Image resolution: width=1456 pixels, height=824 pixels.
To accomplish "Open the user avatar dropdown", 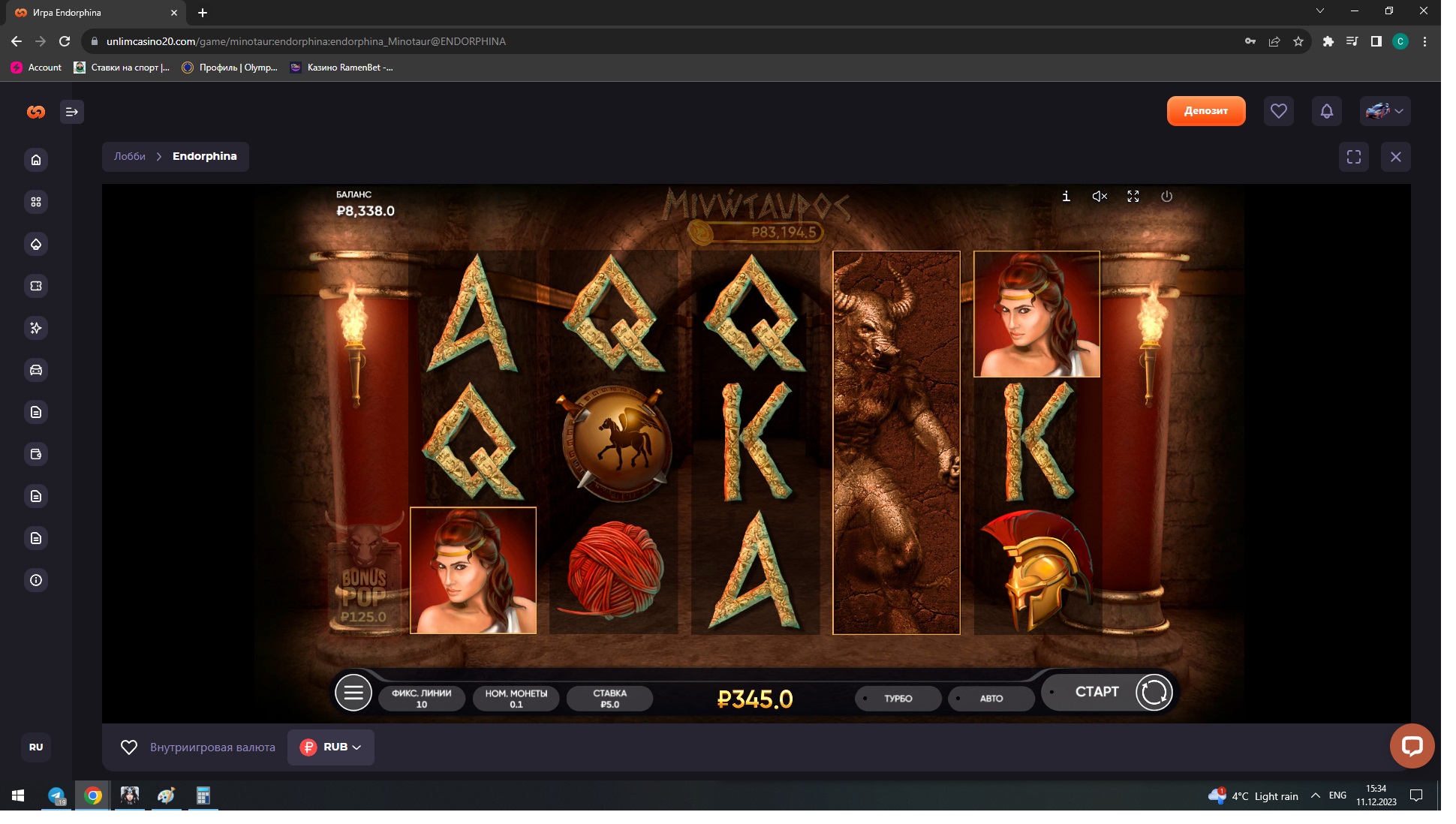I will tap(1385, 111).
